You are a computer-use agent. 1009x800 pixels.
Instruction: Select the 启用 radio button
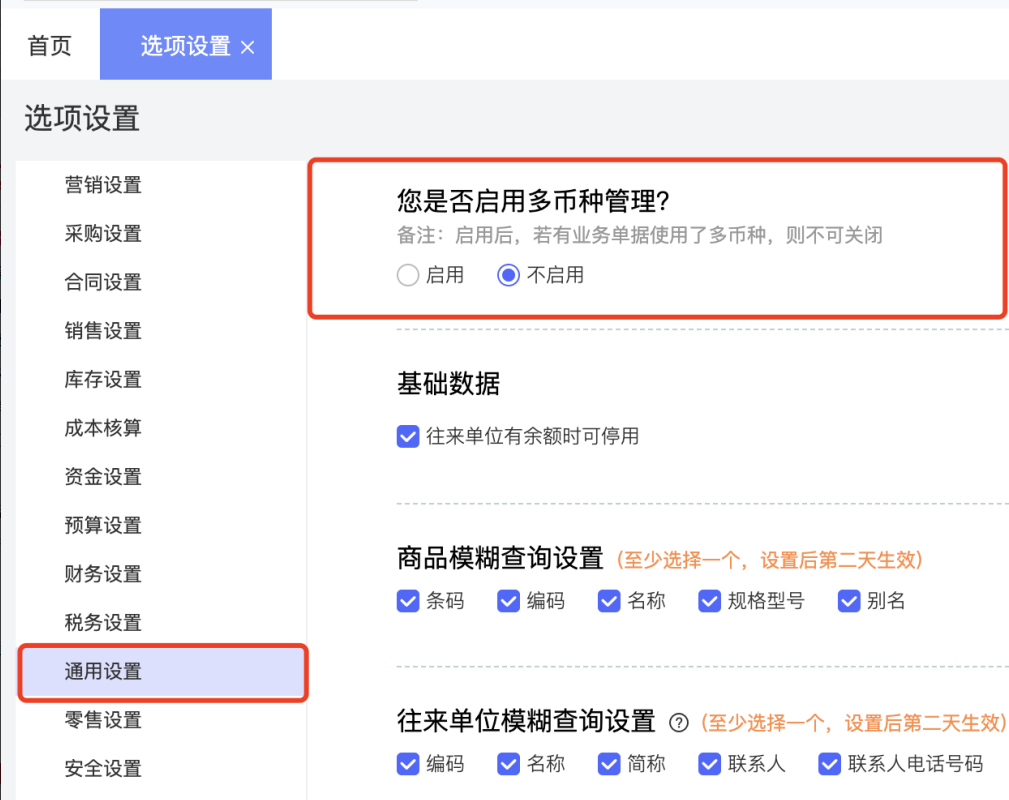408,275
